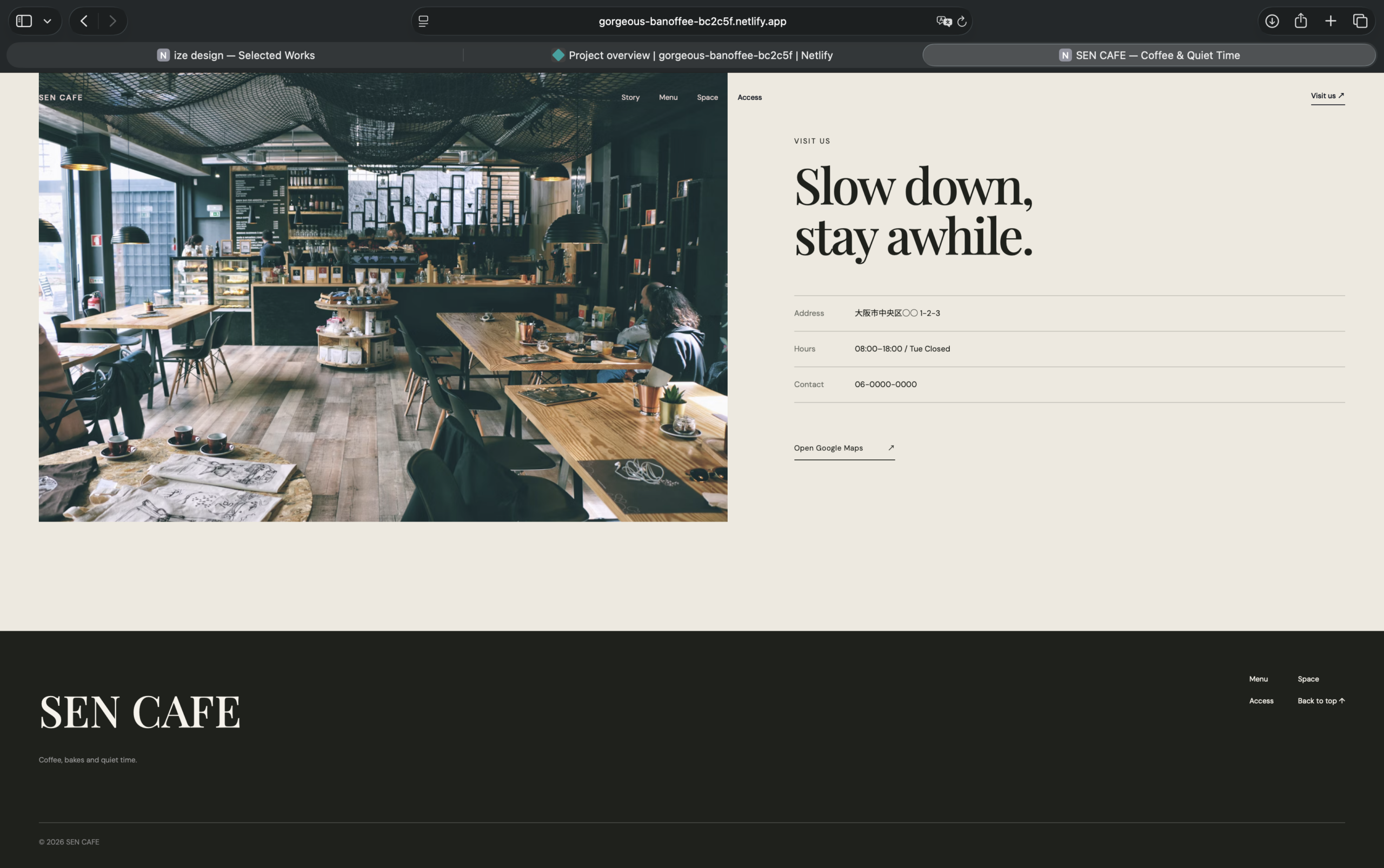The width and height of the screenshot is (1384, 868).
Task: Open Story in the site navigation
Action: pos(630,98)
